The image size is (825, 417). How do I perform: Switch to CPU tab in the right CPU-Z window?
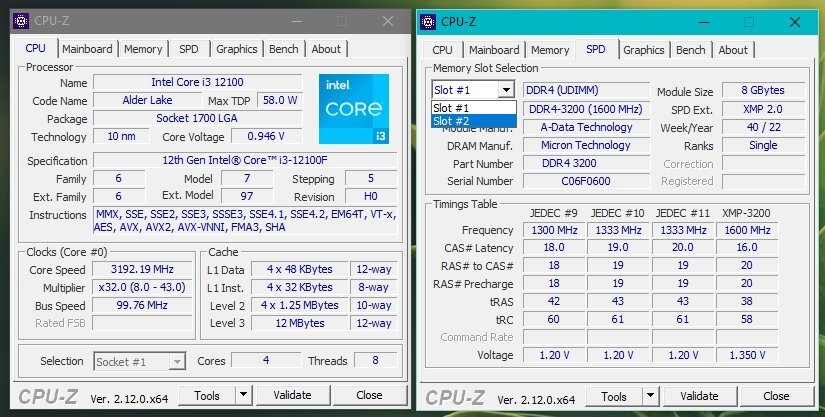442,50
